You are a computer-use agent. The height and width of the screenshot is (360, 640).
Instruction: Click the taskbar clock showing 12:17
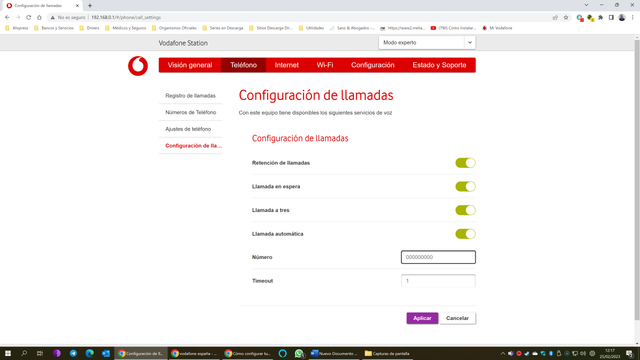click(610, 353)
